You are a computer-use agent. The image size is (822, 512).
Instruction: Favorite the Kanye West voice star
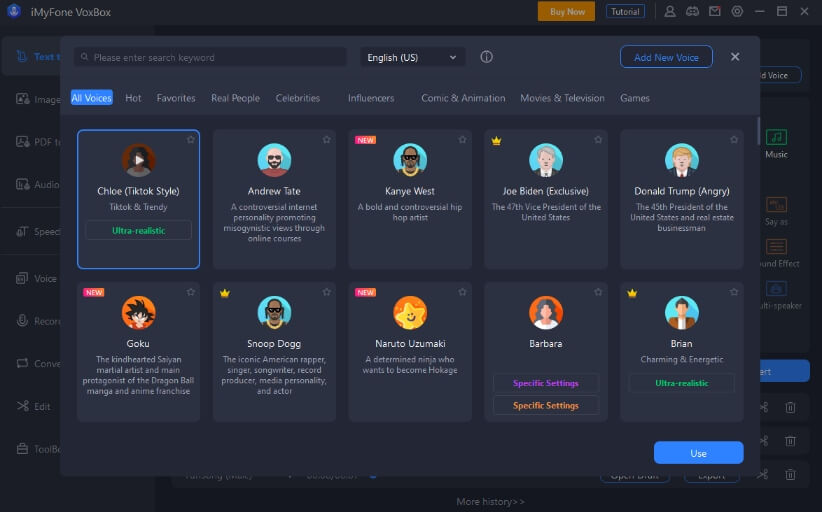pyautogui.click(x=462, y=139)
